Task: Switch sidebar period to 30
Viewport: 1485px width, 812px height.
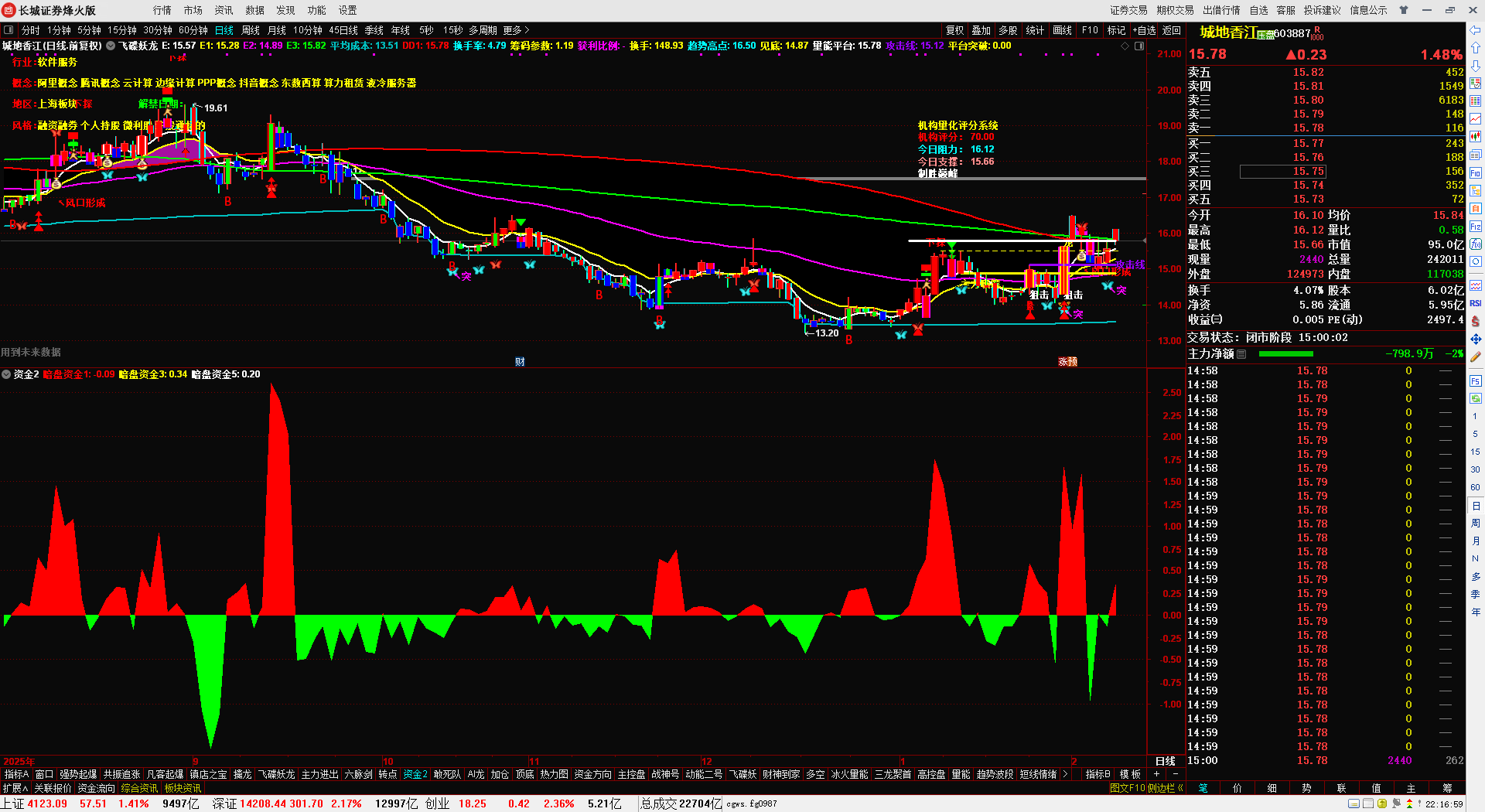Action: coord(1476,469)
